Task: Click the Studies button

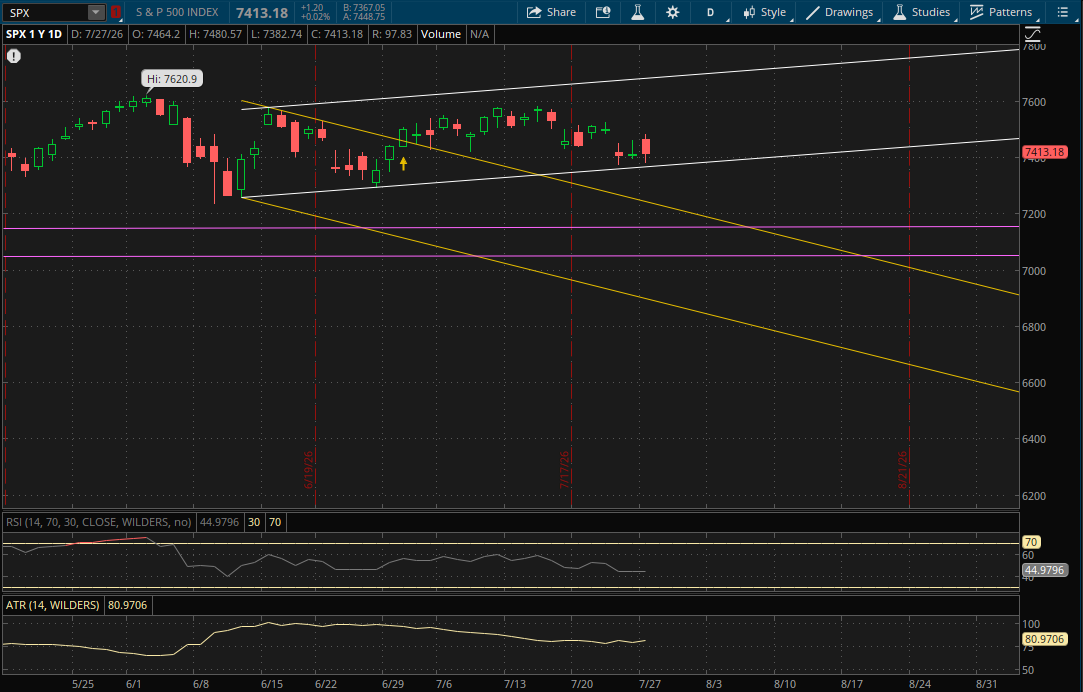Action: (921, 12)
